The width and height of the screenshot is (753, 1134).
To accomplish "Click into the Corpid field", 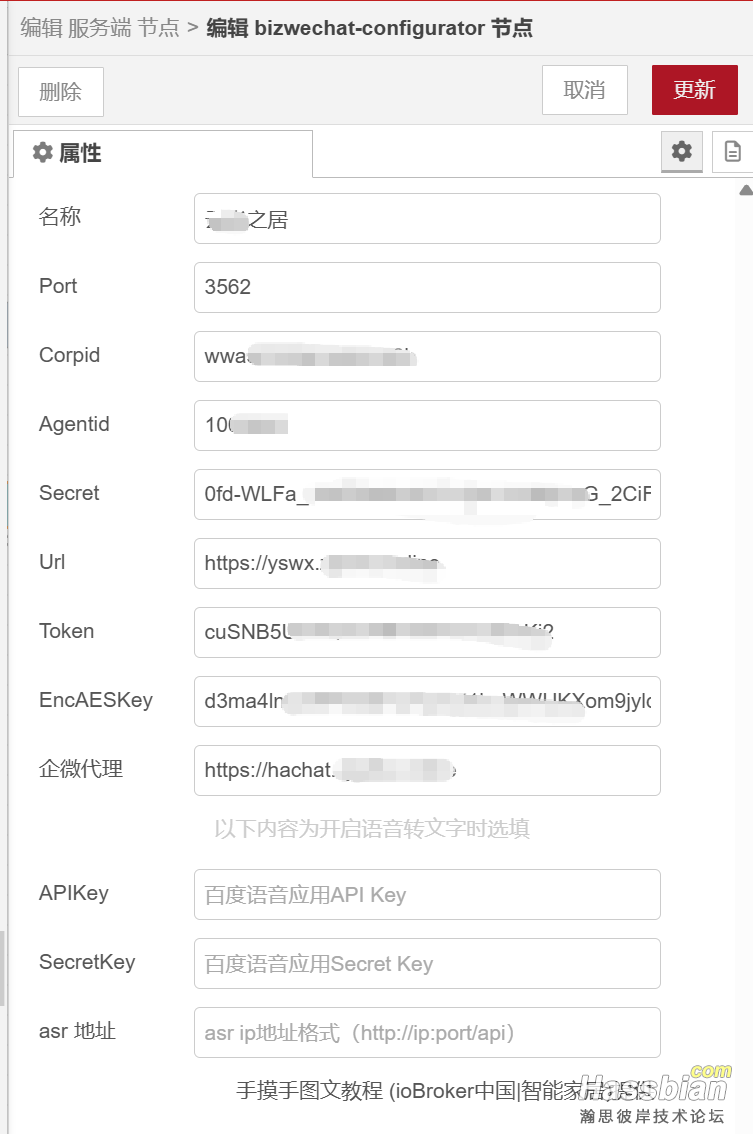I will (427, 357).
